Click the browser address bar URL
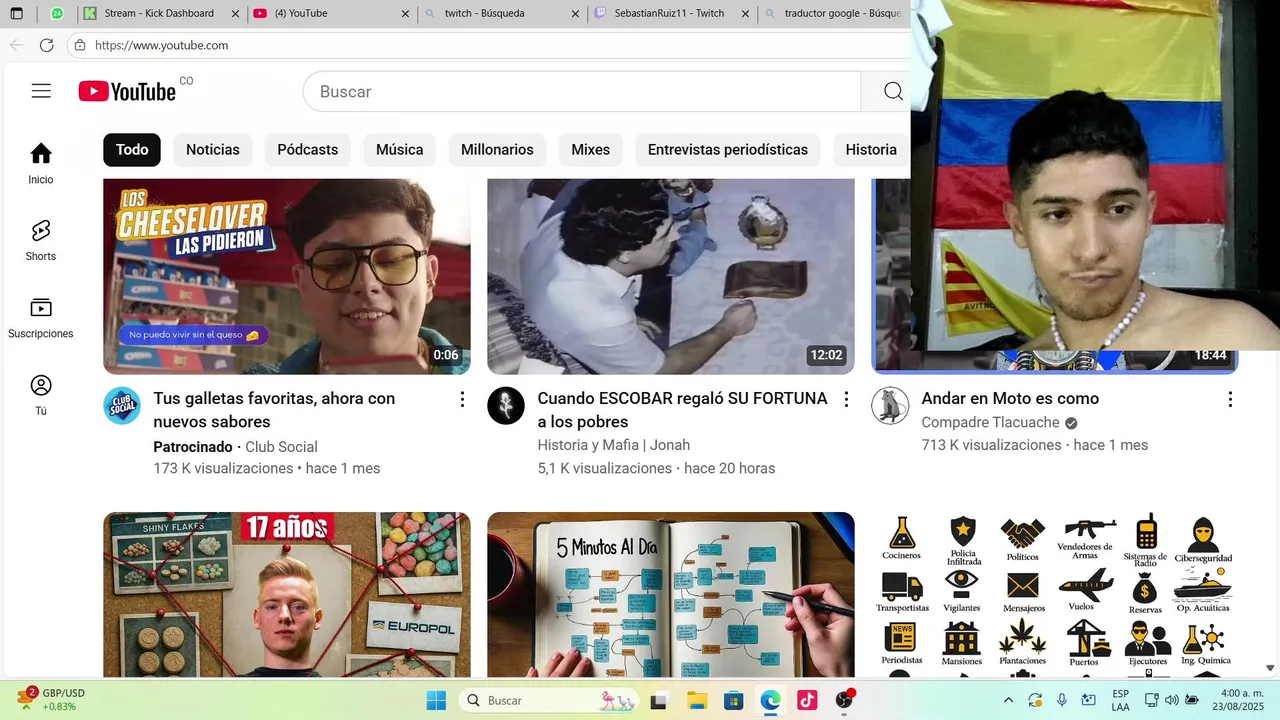 [162, 45]
